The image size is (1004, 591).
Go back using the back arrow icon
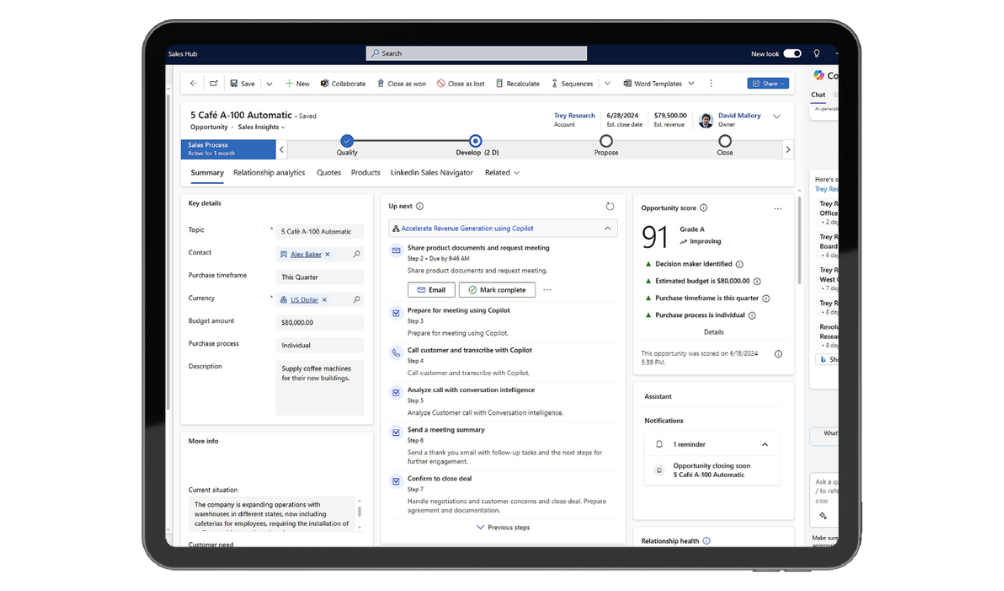coord(194,84)
